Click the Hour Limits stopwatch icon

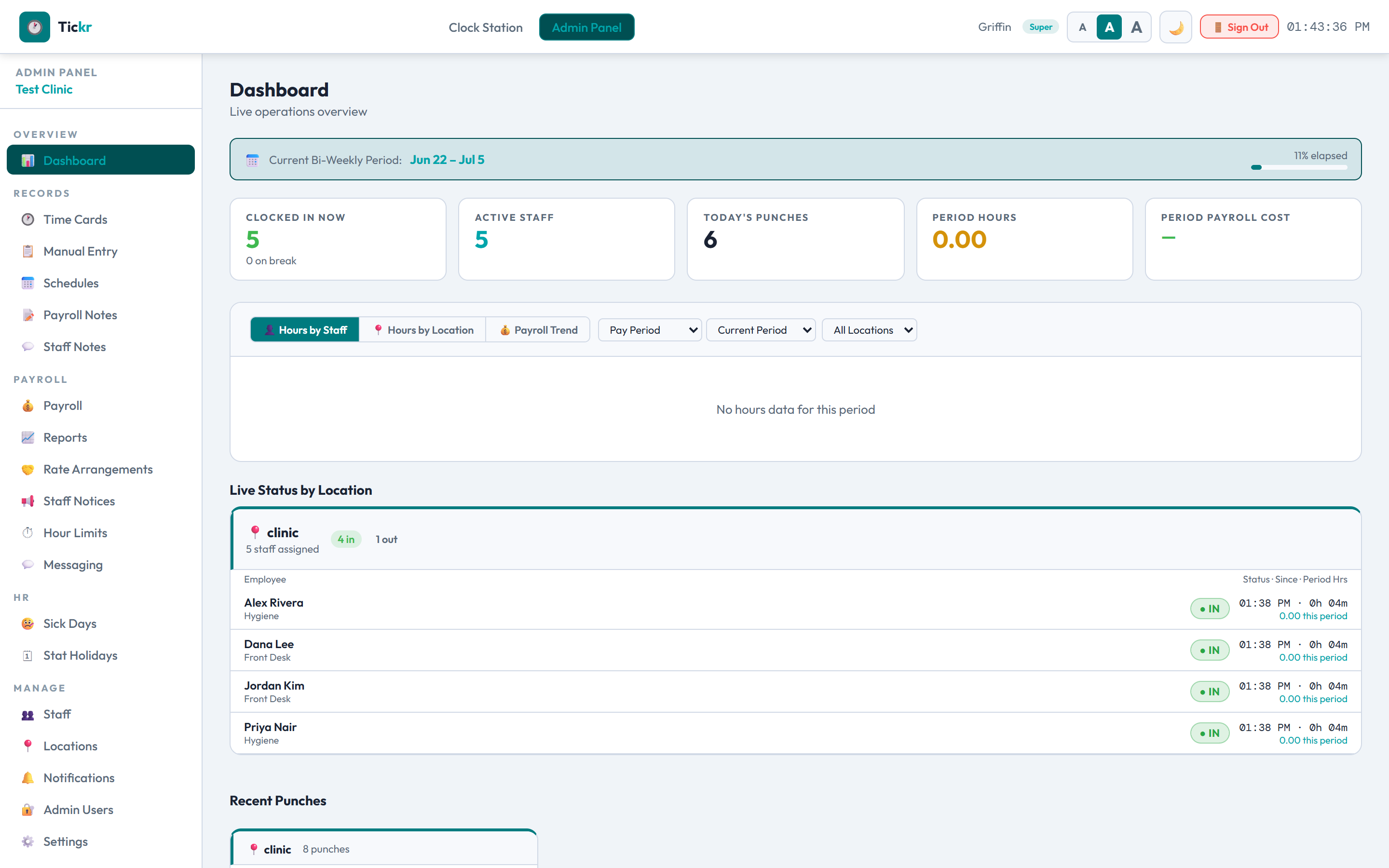pos(27,533)
